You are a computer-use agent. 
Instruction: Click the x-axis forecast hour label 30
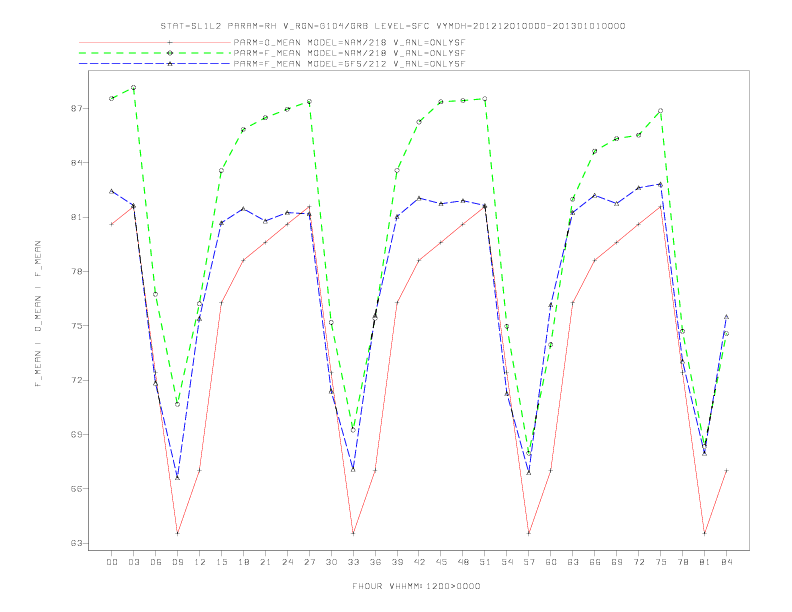click(331, 562)
